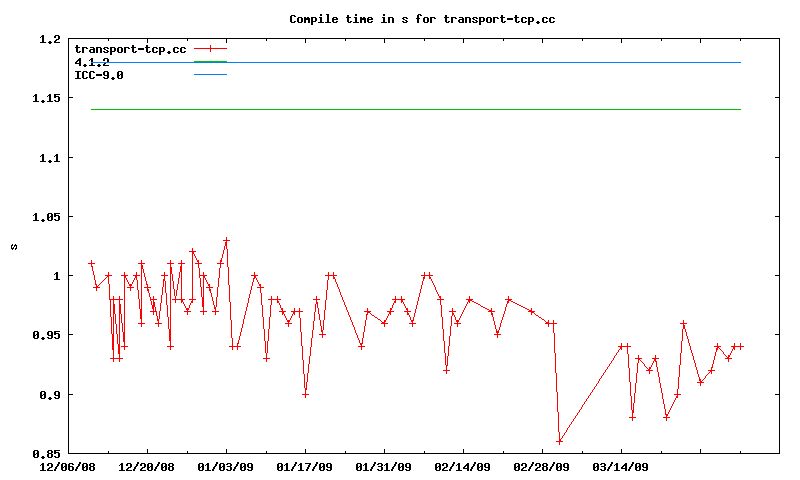
Task: Select the 02/28/09 x-axis date label
Action: pyautogui.click(x=542, y=467)
